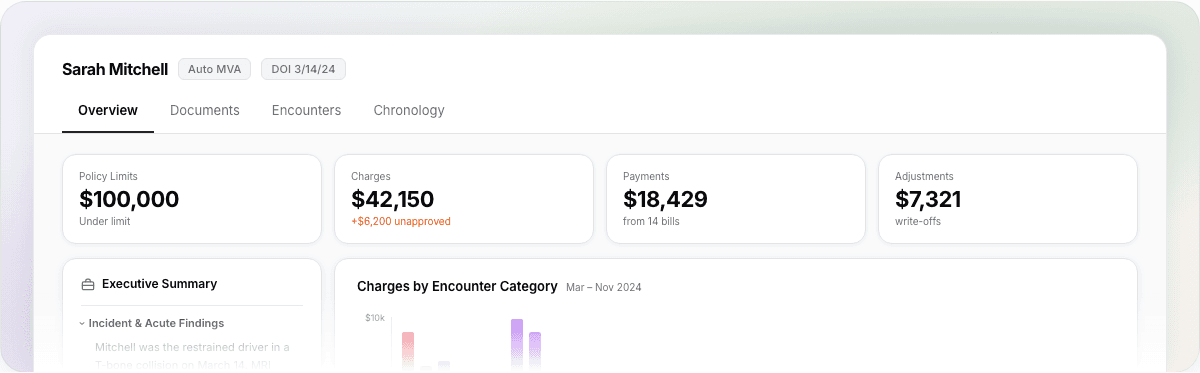
Task: Click the Mar – Nov 2024 date range
Action: 604,288
